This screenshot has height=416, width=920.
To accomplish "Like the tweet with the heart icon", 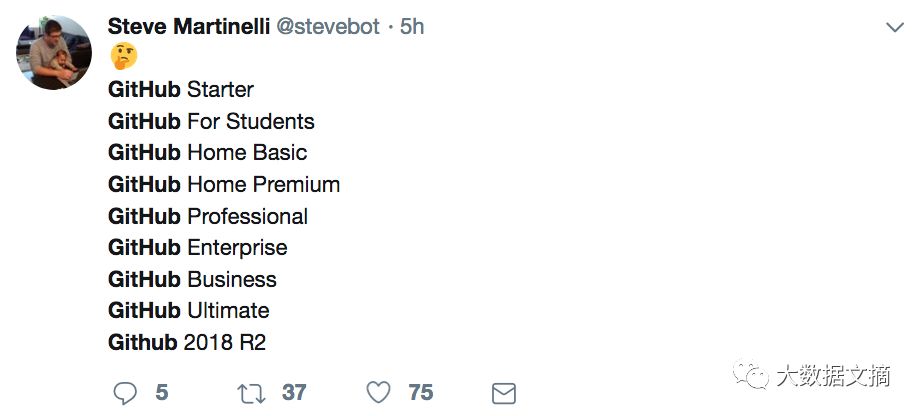I will (x=378, y=393).
